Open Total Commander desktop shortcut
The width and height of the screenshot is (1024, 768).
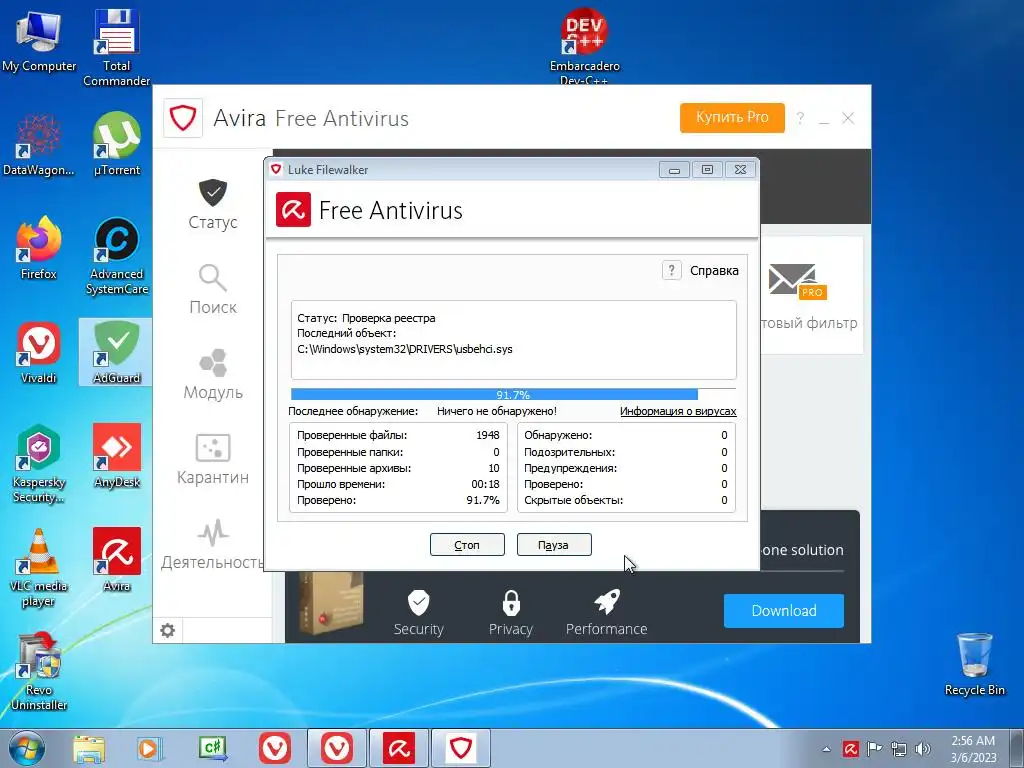(116, 48)
